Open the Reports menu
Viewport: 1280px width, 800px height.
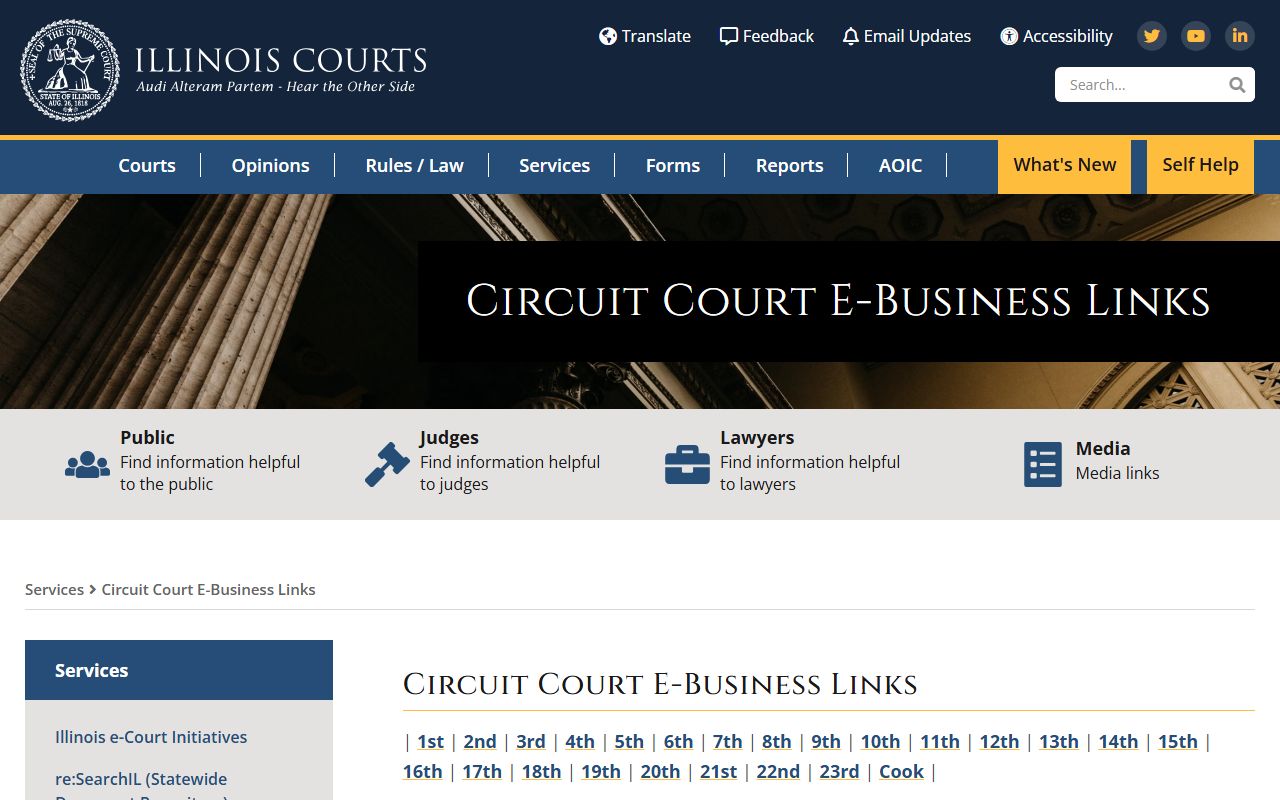pos(789,166)
